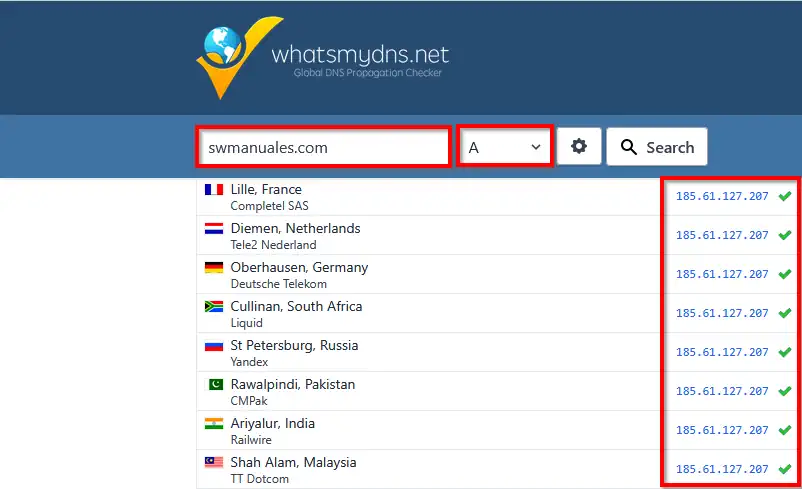
Task: Click the green checkmark in the St Petersburg row
Action: pyautogui.click(x=785, y=352)
